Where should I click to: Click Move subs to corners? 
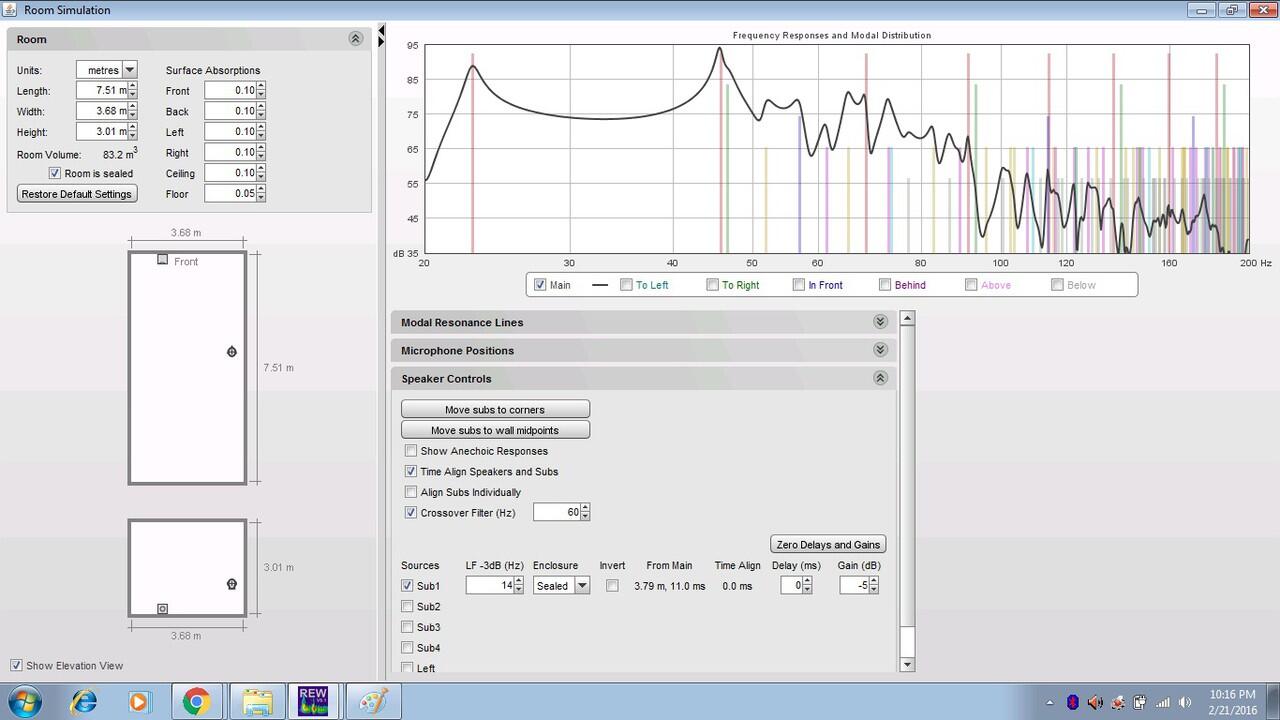click(495, 410)
